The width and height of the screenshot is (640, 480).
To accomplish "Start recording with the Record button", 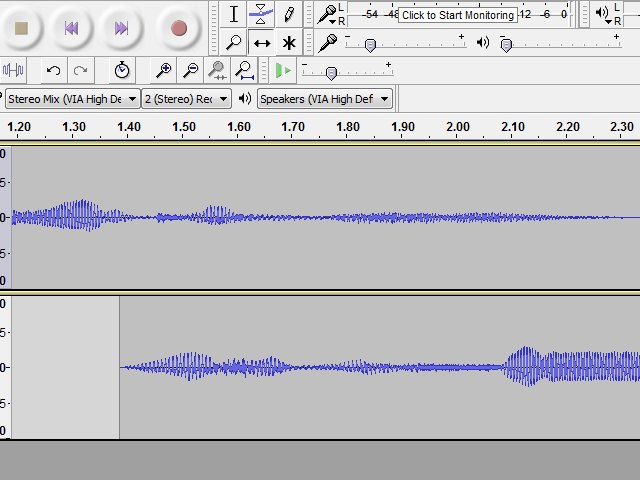I will (x=179, y=28).
